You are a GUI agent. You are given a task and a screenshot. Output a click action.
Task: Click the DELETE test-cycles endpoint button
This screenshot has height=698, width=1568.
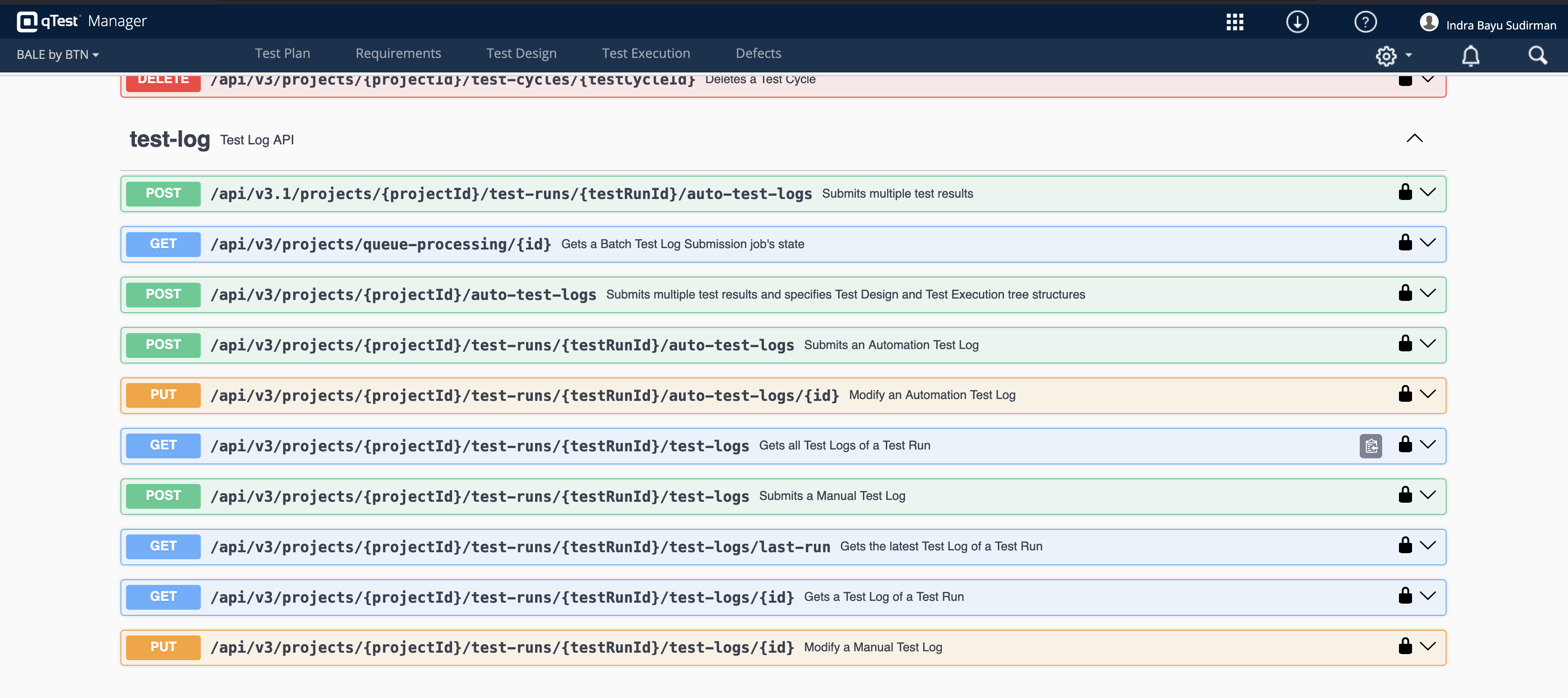pos(162,79)
